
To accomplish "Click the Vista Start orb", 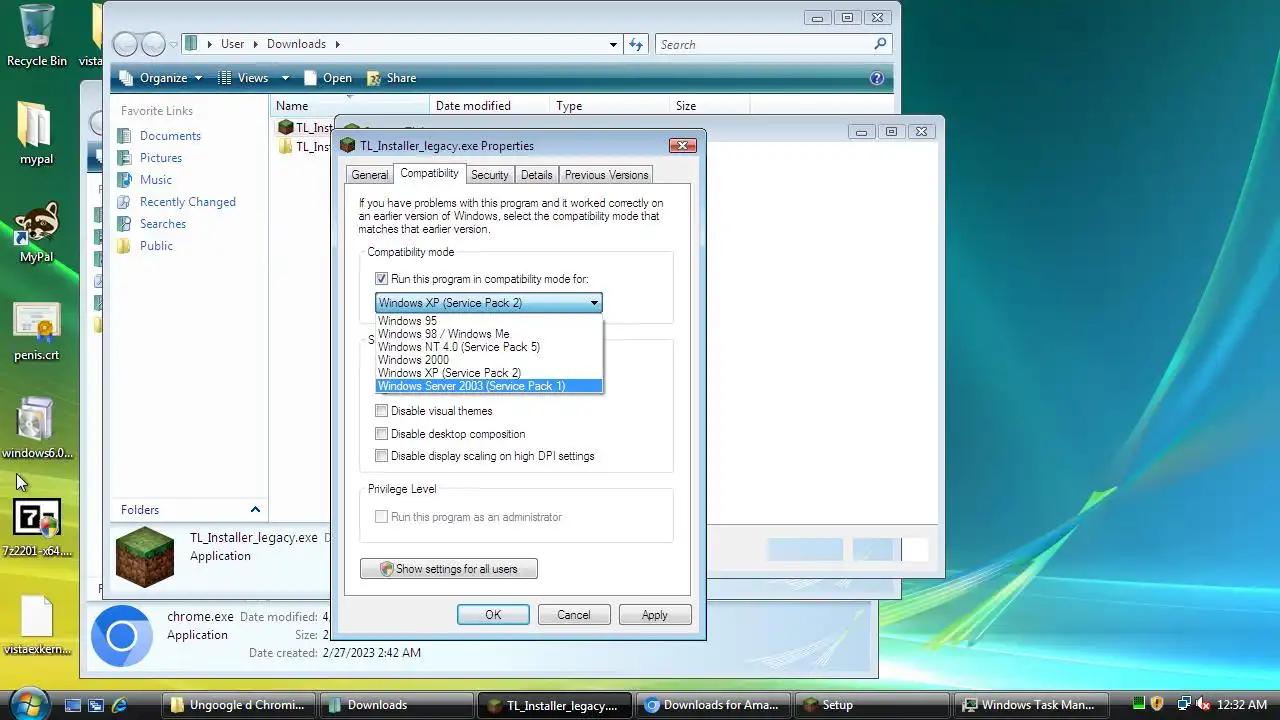I will point(28,703).
